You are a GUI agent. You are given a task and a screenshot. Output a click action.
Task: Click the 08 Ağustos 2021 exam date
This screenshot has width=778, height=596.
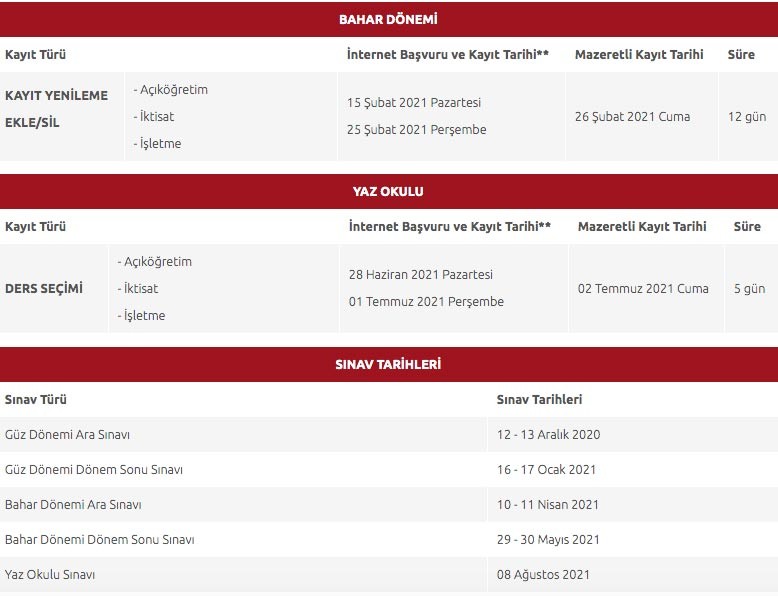pos(543,575)
